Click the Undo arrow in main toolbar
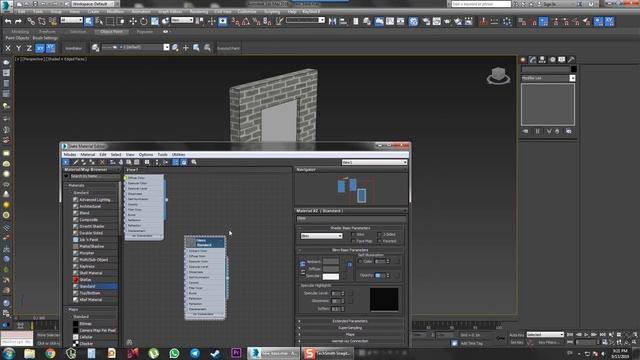Image resolution: width=640 pixels, height=360 pixels. (x=8, y=21)
